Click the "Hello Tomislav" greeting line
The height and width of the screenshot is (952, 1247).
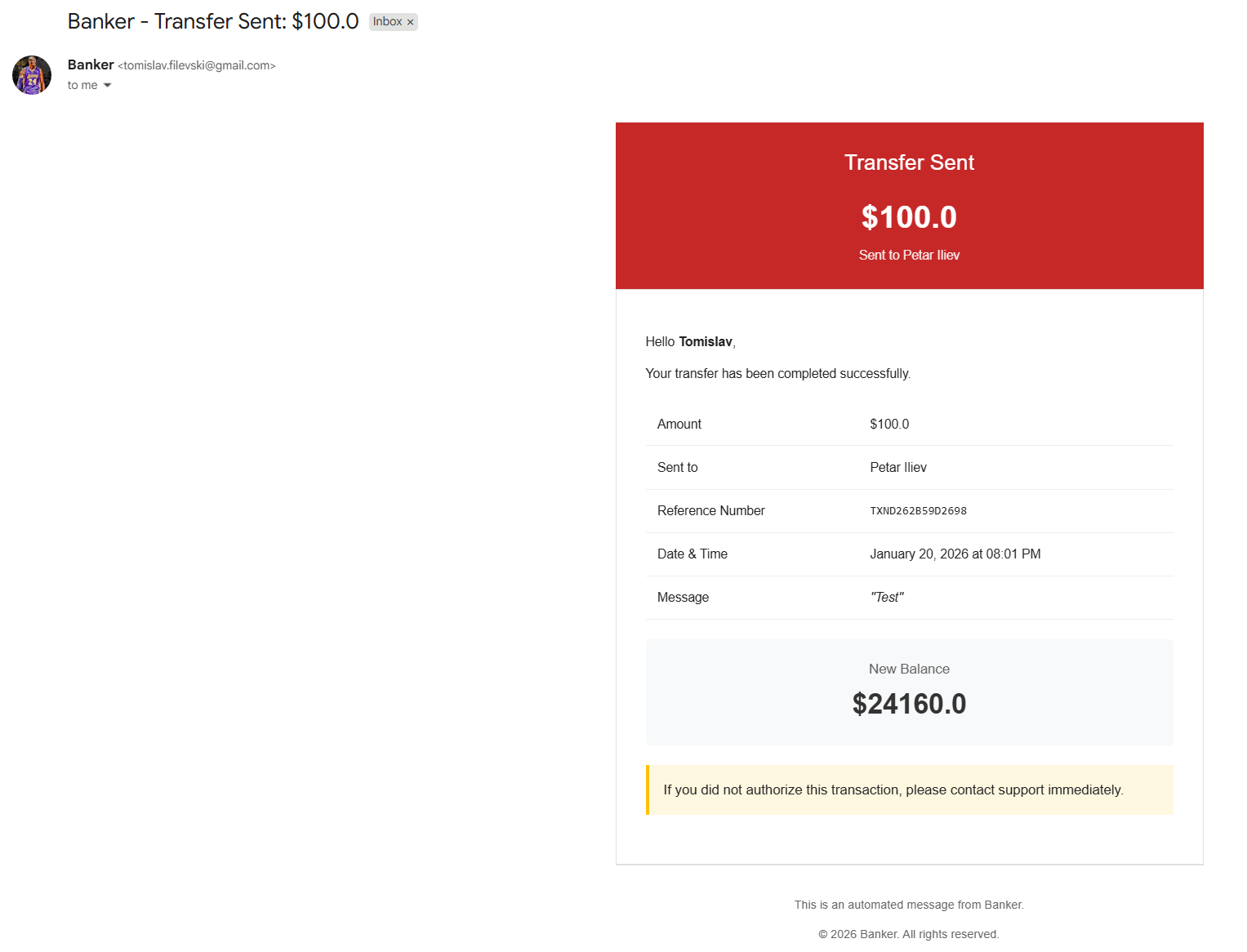point(690,342)
